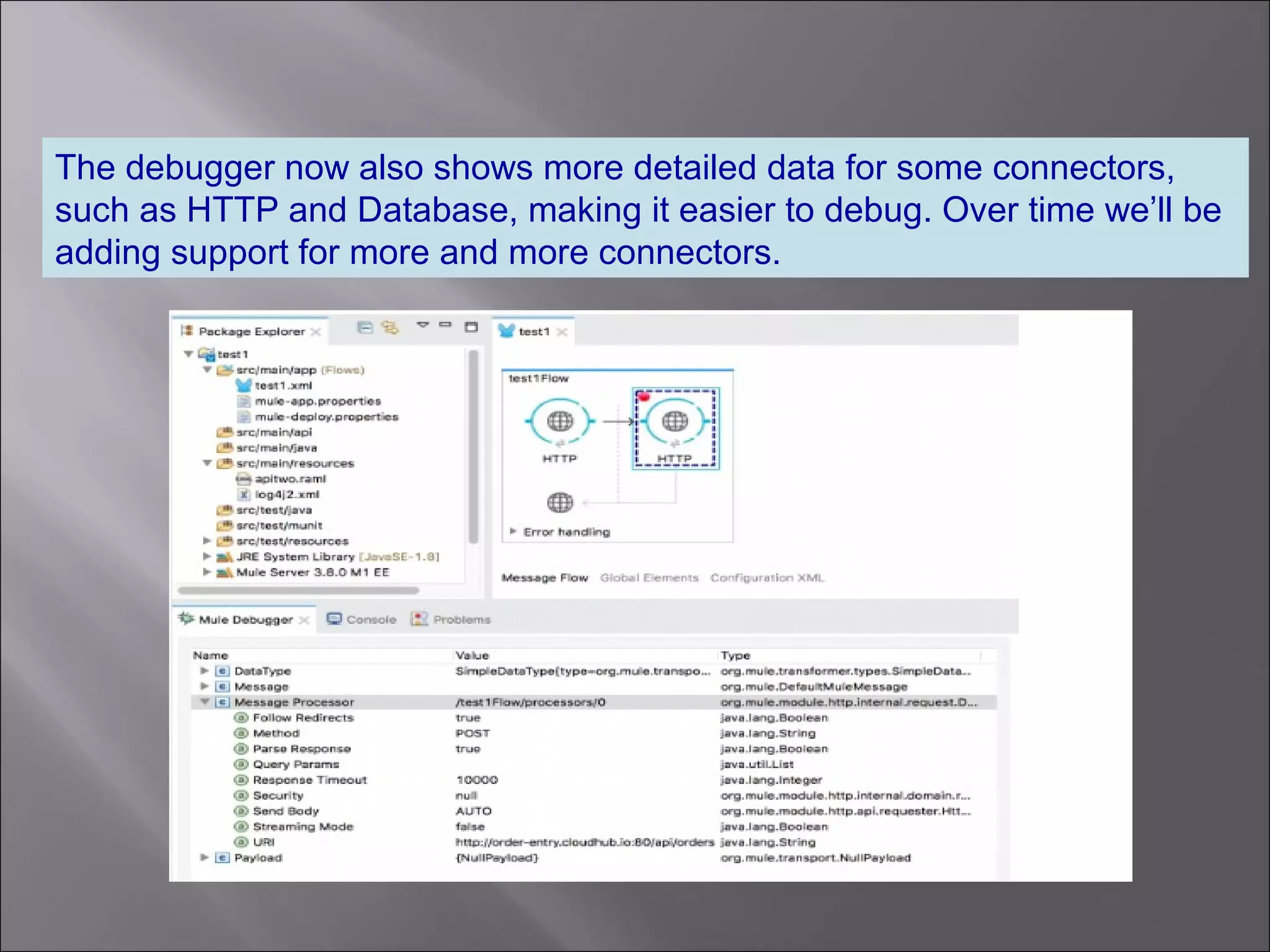
Task: Select the src/test/munit folder
Action: pos(269,526)
